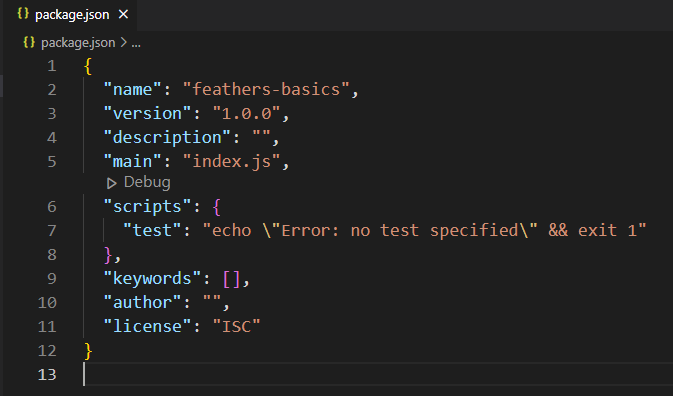
Task: Click line number 13 in the gutter
Action: [x=47, y=375]
